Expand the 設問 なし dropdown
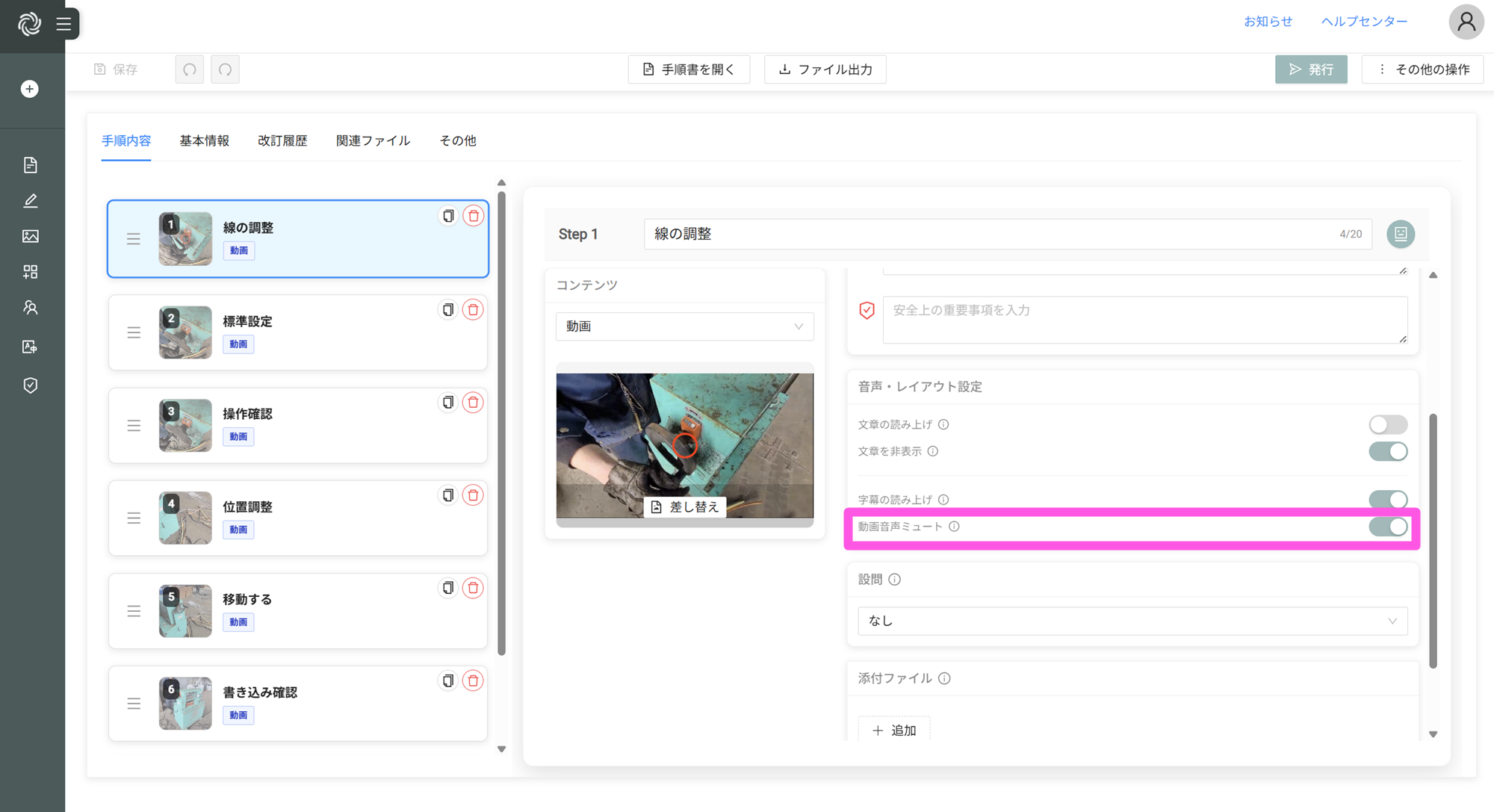This screenshot has width=1494, height=812. (x=1132, y=621)
